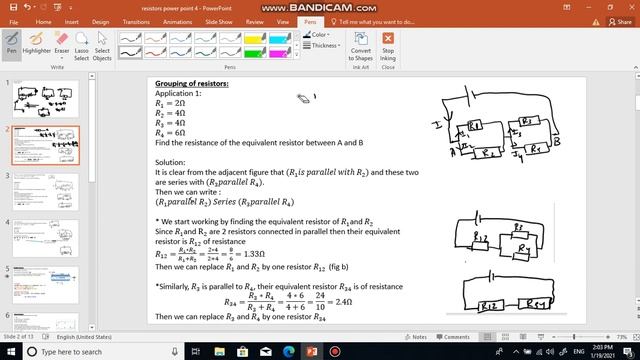
Task: Switch to the Insert tab
Action: click(71, 22)
